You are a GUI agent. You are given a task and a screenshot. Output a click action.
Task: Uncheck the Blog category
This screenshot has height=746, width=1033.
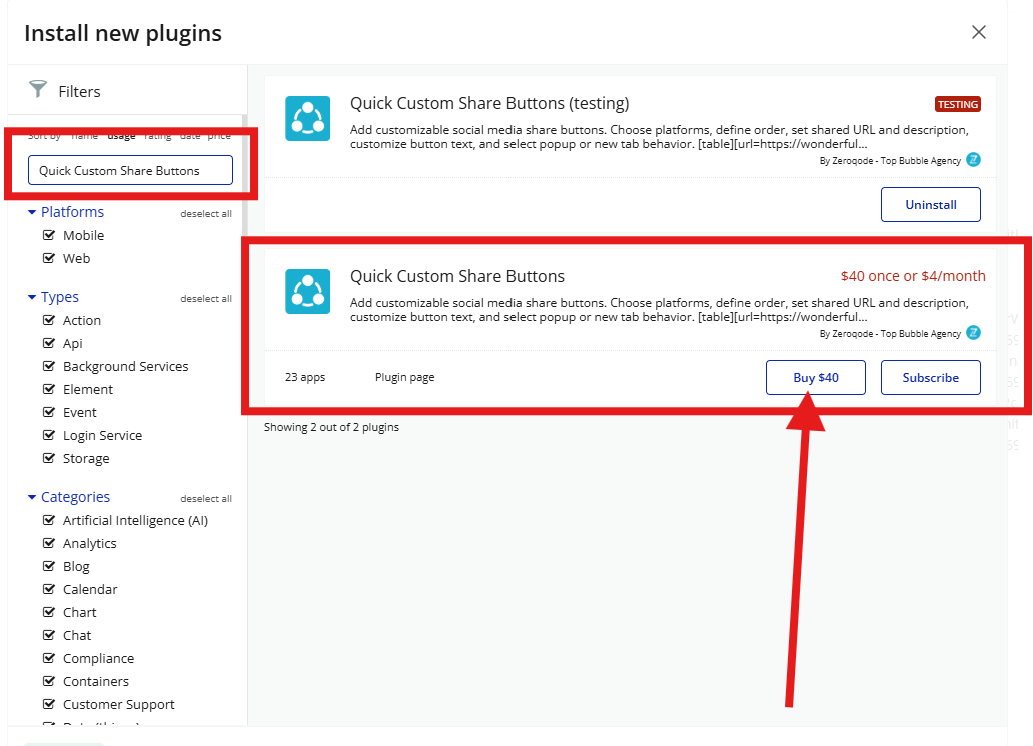tap(49, 567)
